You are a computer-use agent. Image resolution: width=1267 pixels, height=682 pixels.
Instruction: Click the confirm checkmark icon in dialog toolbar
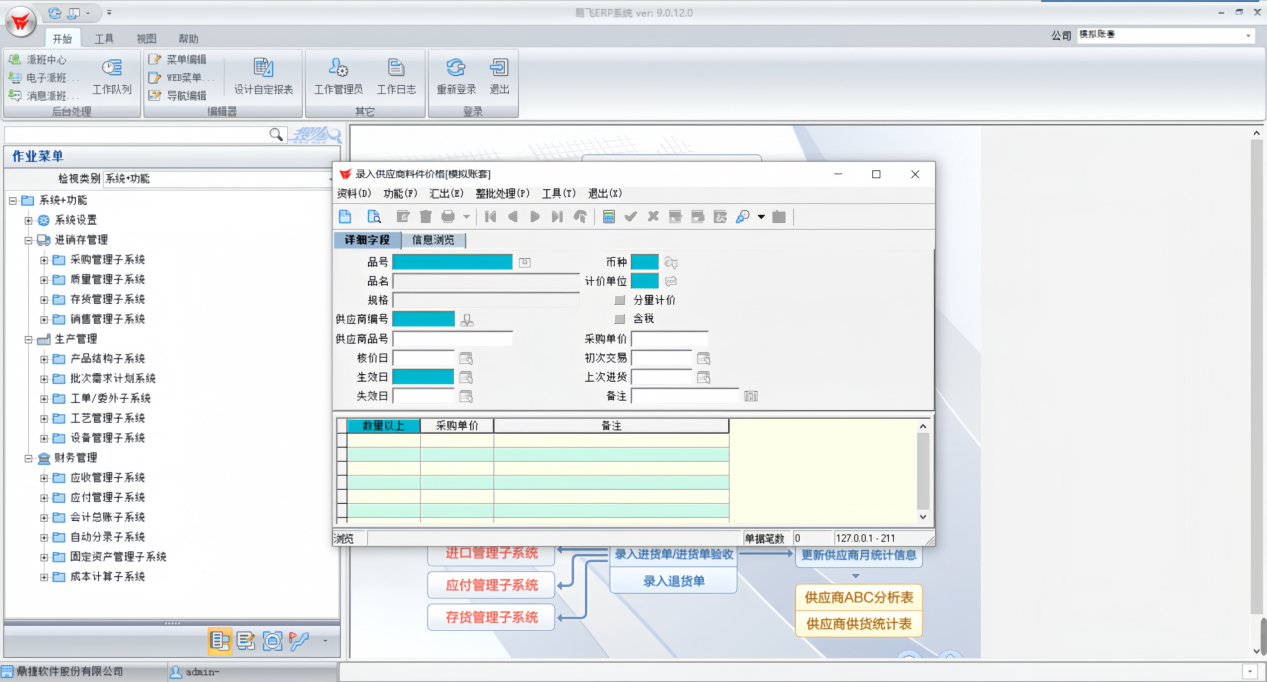[x=631, y=216]
